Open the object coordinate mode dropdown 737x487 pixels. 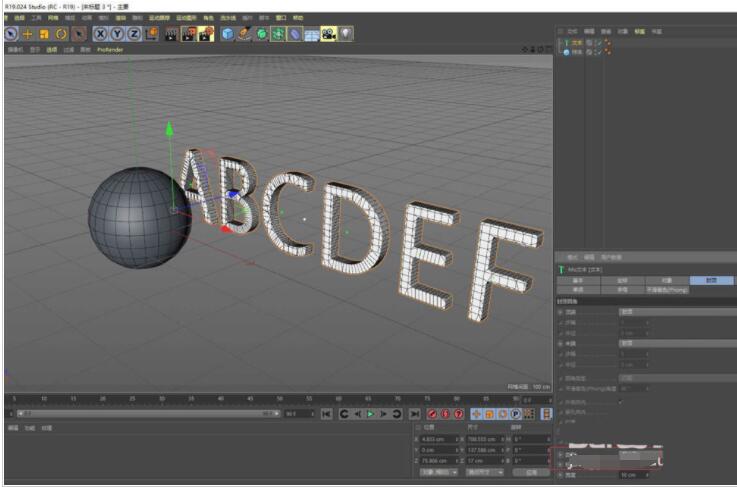click(438, 472)
